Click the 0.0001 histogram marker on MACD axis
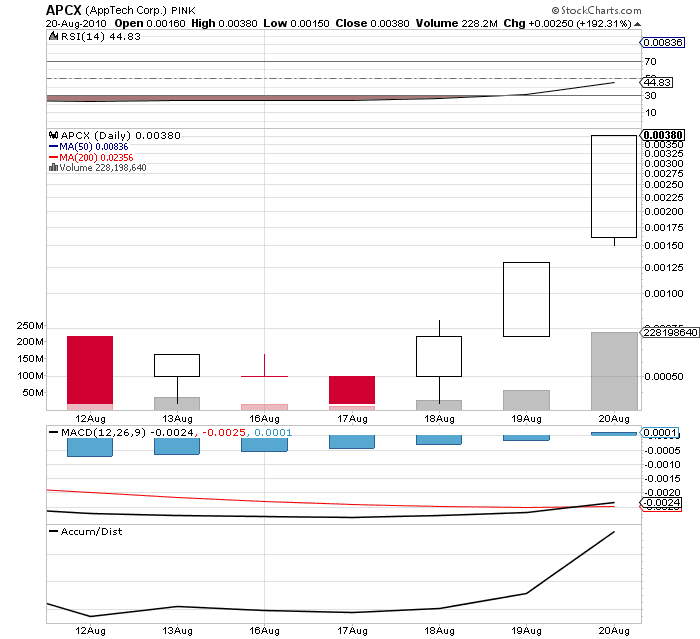700x639 pixels. (x=660, y=432)
